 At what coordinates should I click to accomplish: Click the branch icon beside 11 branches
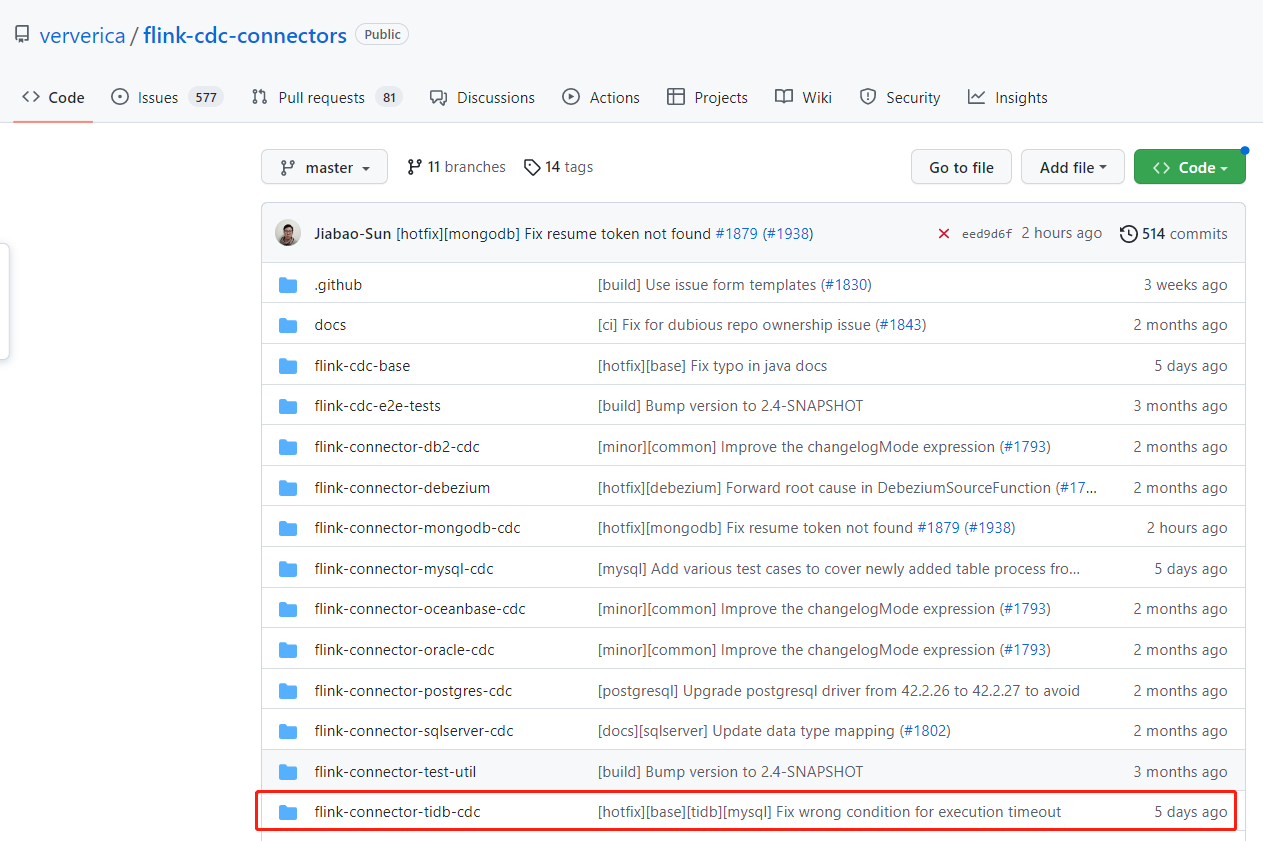414,167
